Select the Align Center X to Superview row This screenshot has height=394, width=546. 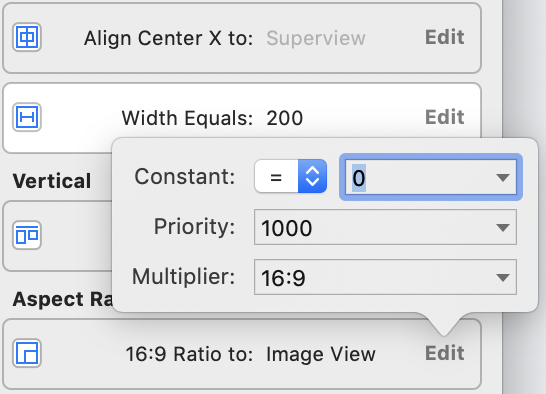pos(242,38)
